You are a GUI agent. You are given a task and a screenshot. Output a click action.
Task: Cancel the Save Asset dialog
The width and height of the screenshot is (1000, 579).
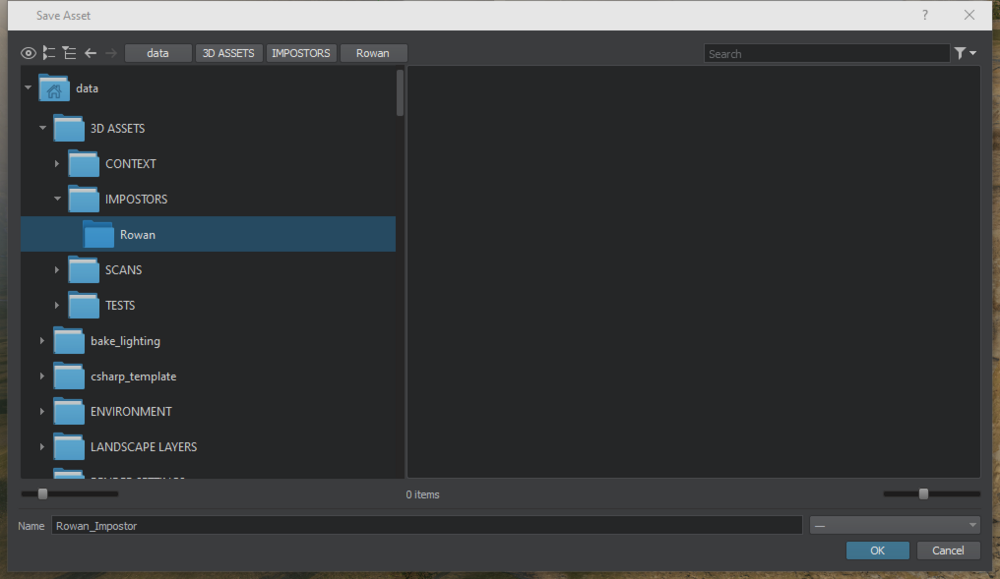(947, 550)
